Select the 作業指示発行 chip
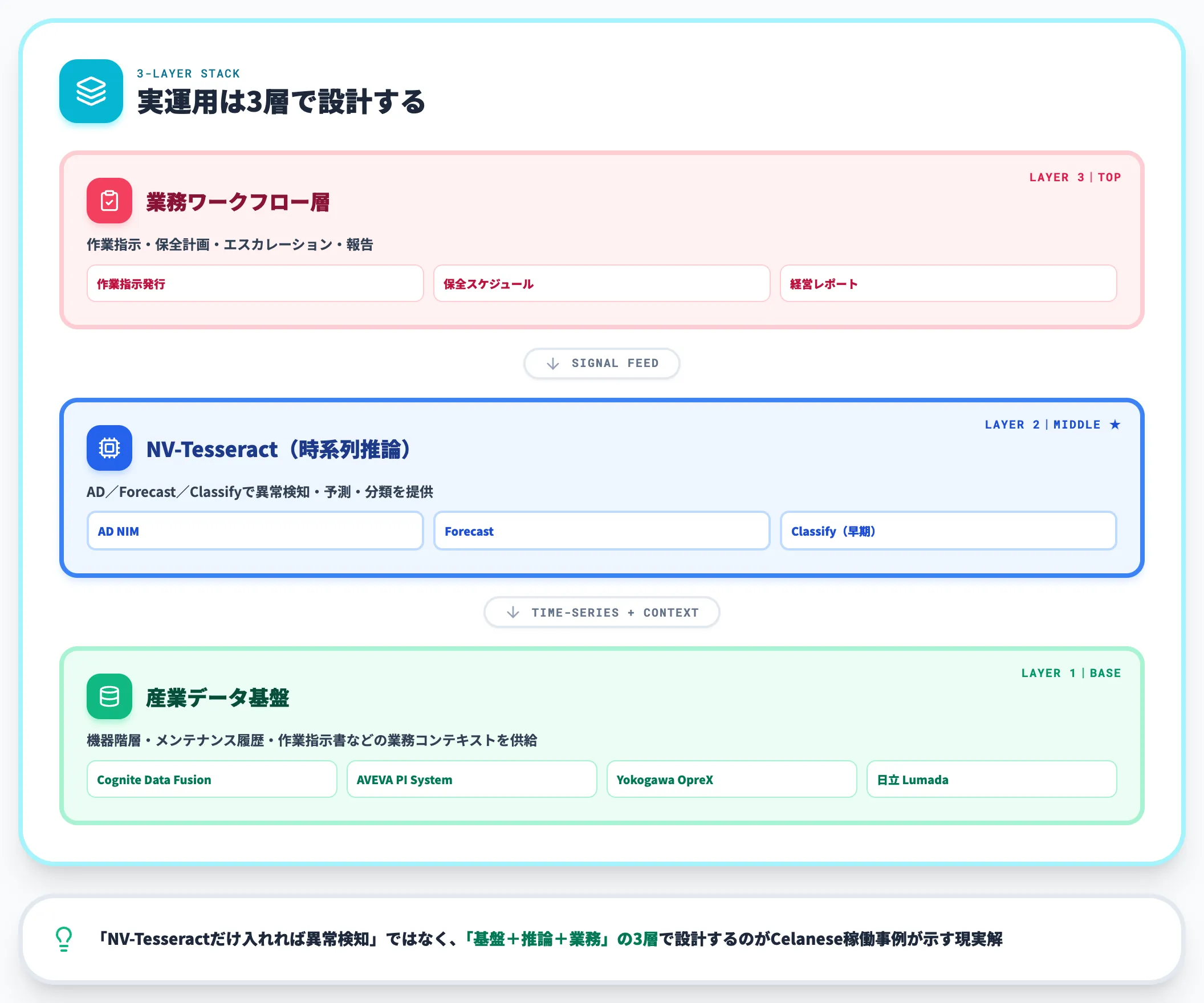1204x1003 pixels. 255,284
